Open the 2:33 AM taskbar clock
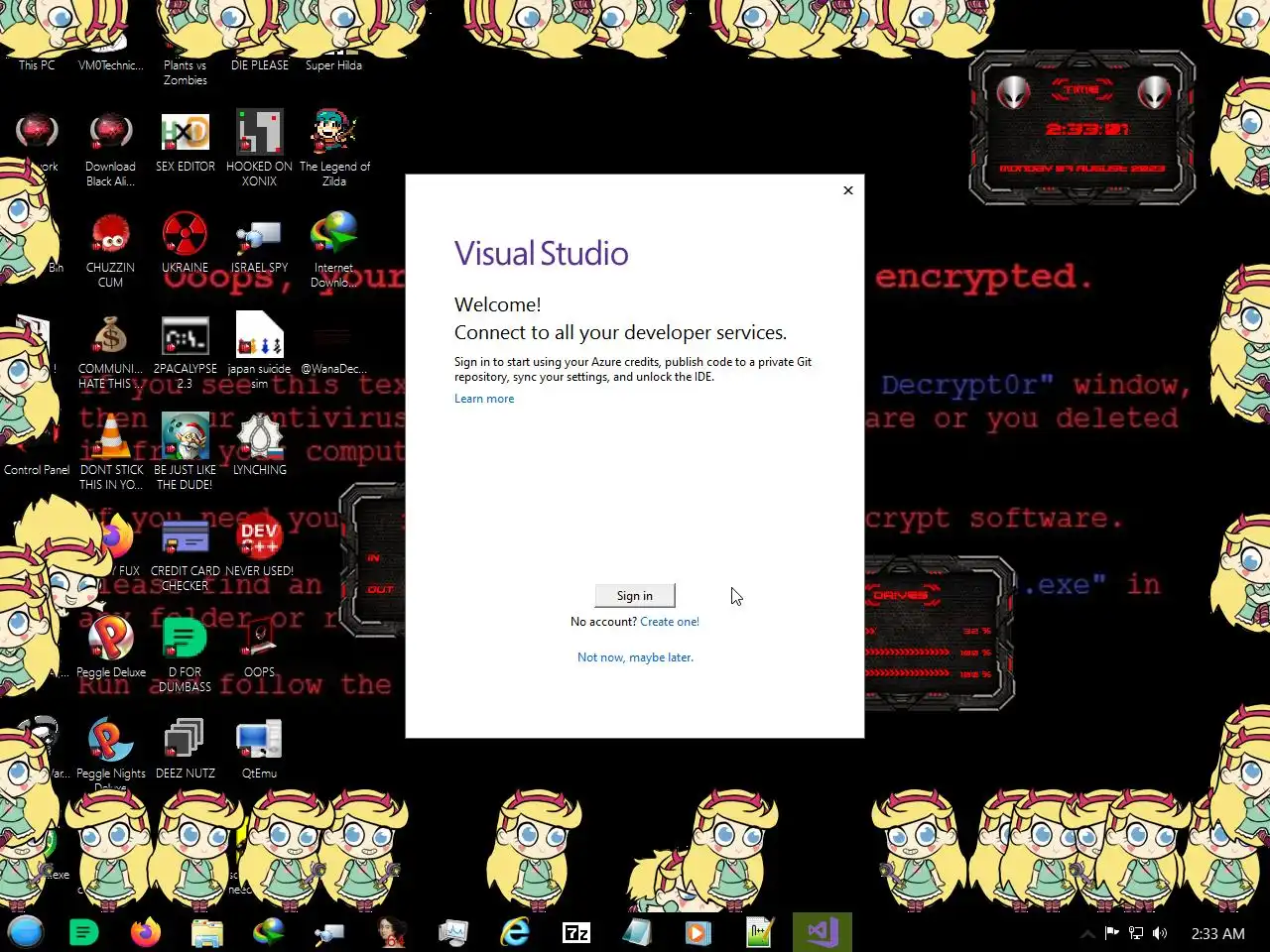 click(1217, 933)
